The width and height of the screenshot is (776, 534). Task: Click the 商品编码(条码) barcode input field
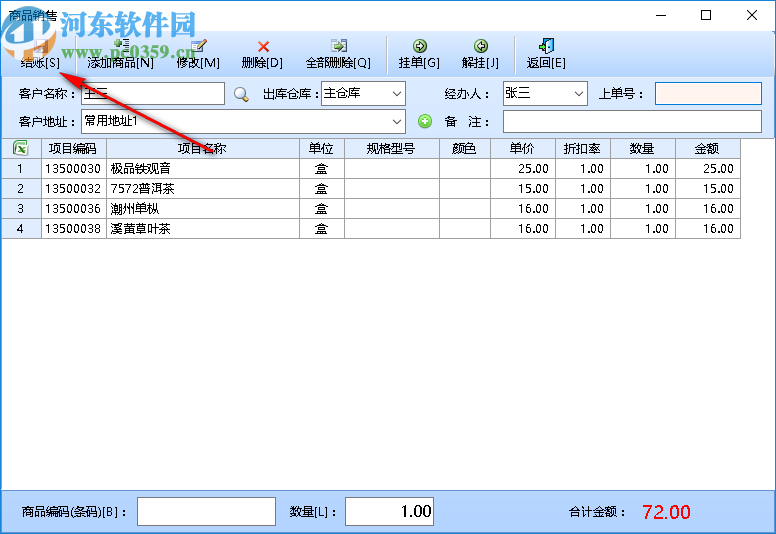coord(206,511)
